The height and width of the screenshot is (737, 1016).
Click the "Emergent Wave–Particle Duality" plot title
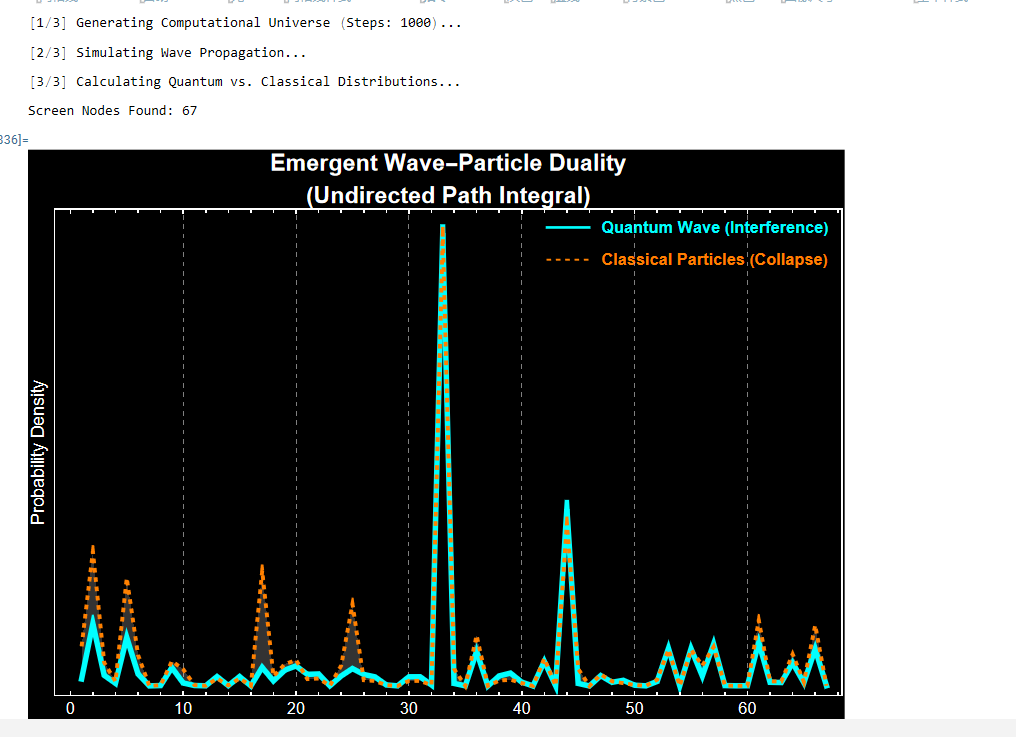click(x=448, y=163)
